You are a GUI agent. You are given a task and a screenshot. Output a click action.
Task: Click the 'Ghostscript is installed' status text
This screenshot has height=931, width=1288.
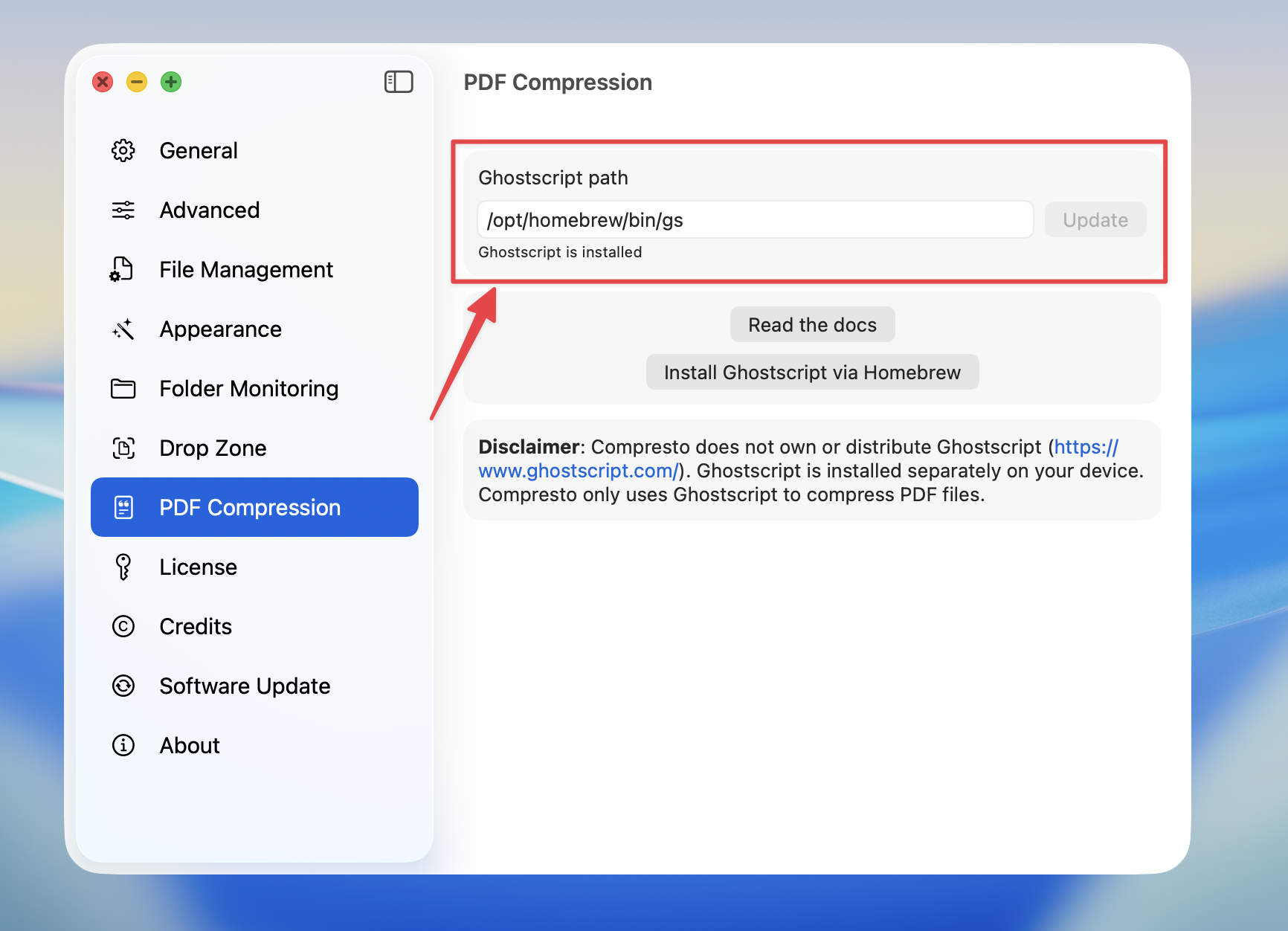pos(560,252)
